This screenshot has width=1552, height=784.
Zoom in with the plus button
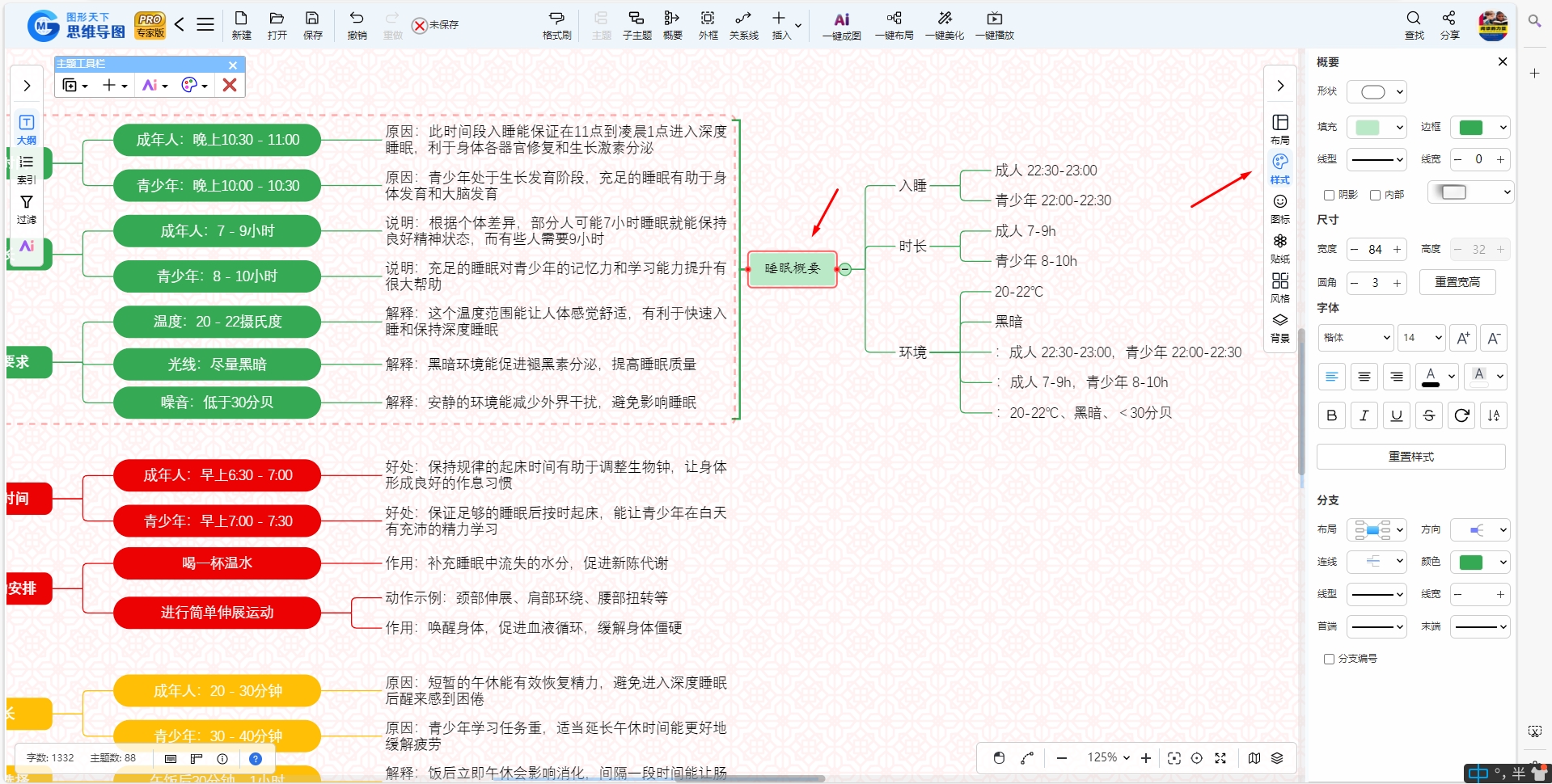pyautogui.click(x=1146, y=758)
